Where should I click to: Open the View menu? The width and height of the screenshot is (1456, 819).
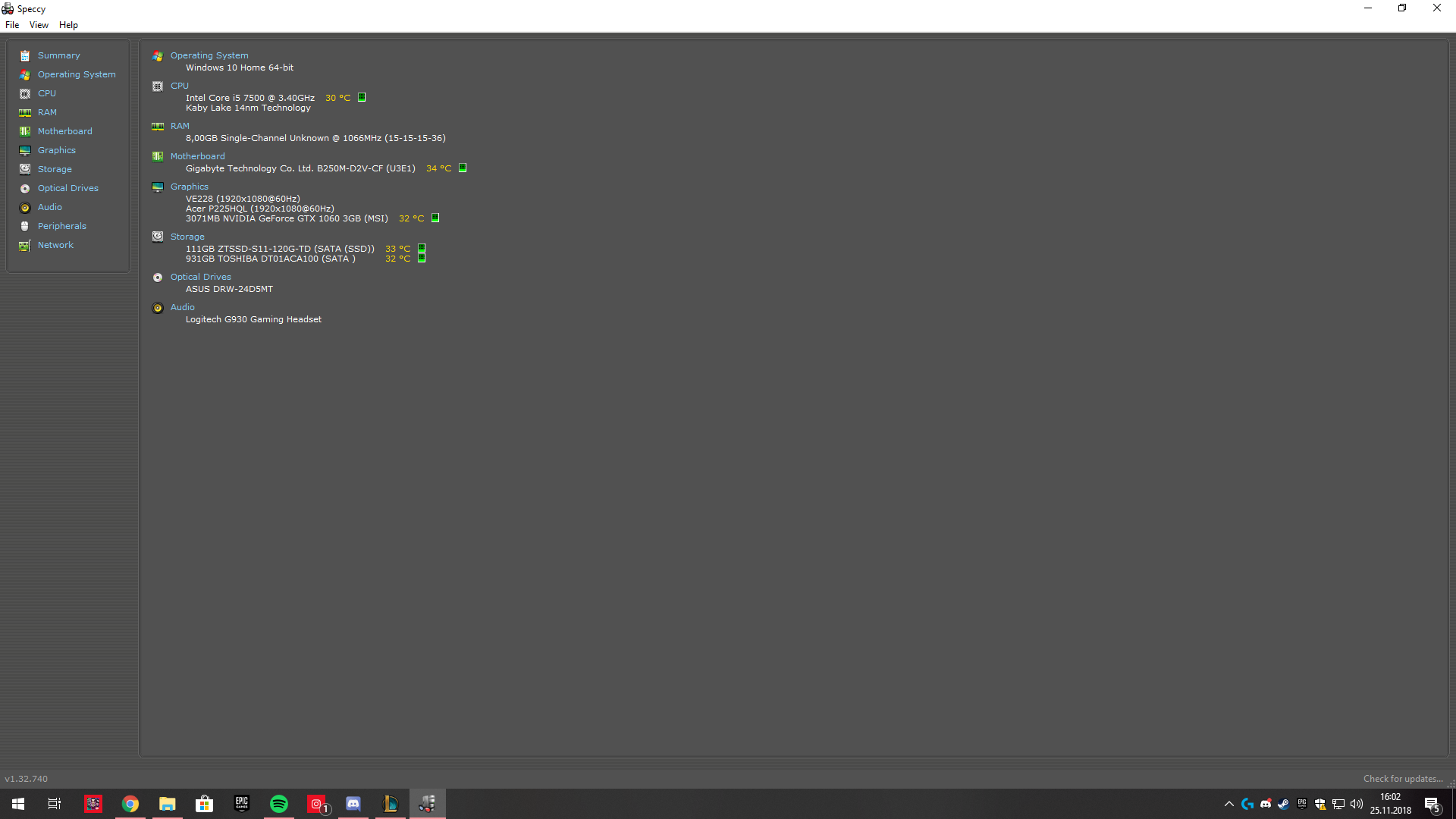[x=39, y=25]
